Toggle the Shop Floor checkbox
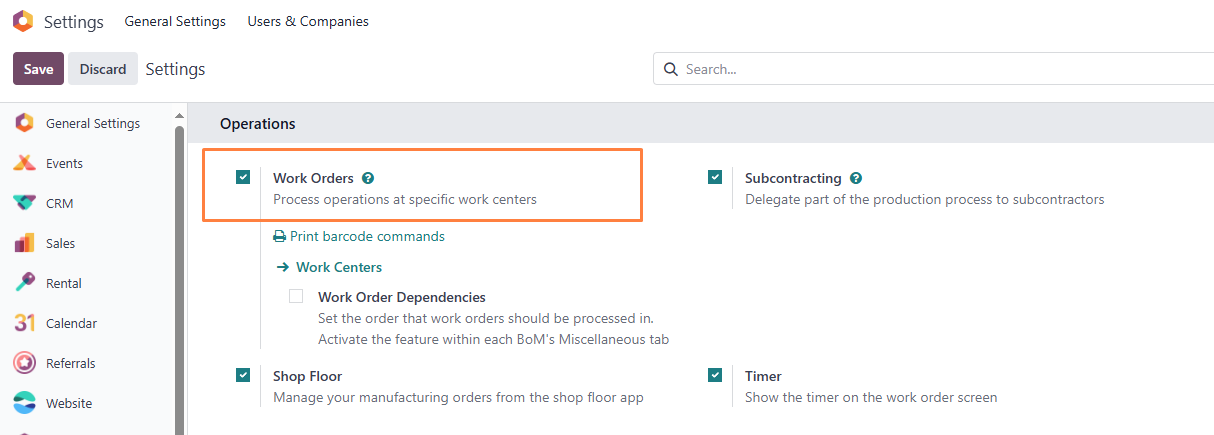 (243, 375)
